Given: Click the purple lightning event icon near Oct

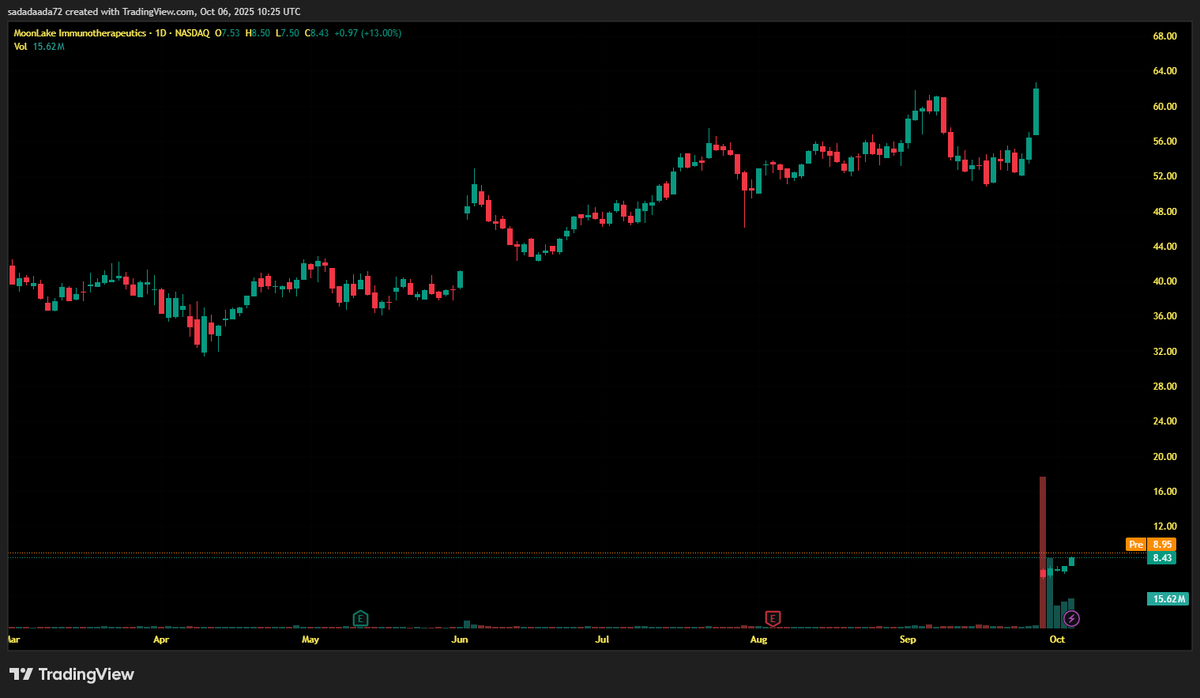Looking at the screenshot, I should (x=1071, y=618).
